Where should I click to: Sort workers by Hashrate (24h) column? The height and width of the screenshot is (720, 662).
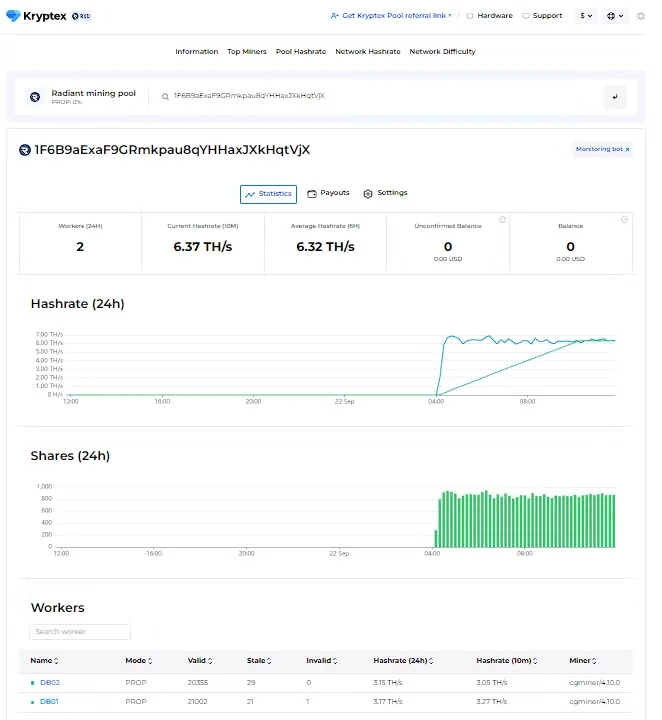403,661
